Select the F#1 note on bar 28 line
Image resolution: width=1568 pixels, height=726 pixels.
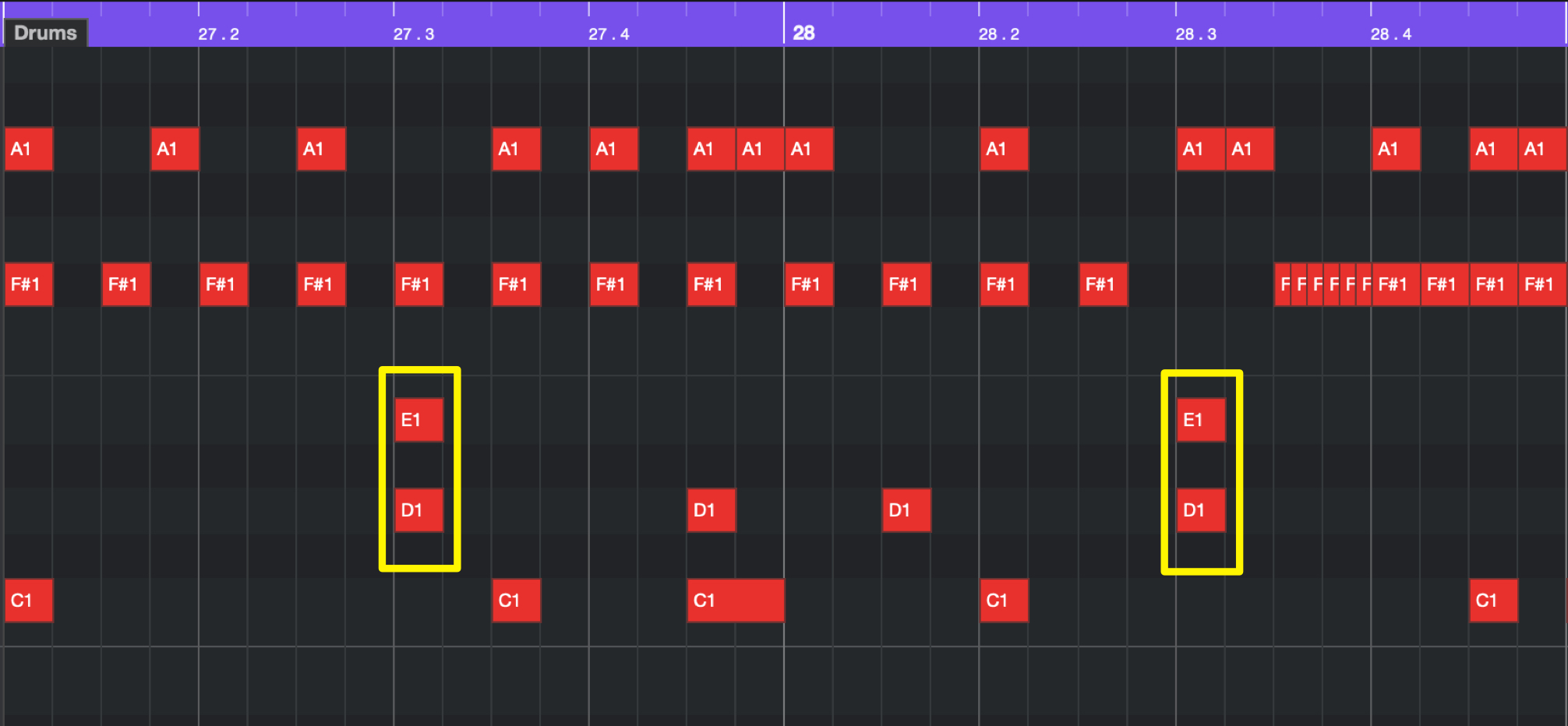pos(809,284)
